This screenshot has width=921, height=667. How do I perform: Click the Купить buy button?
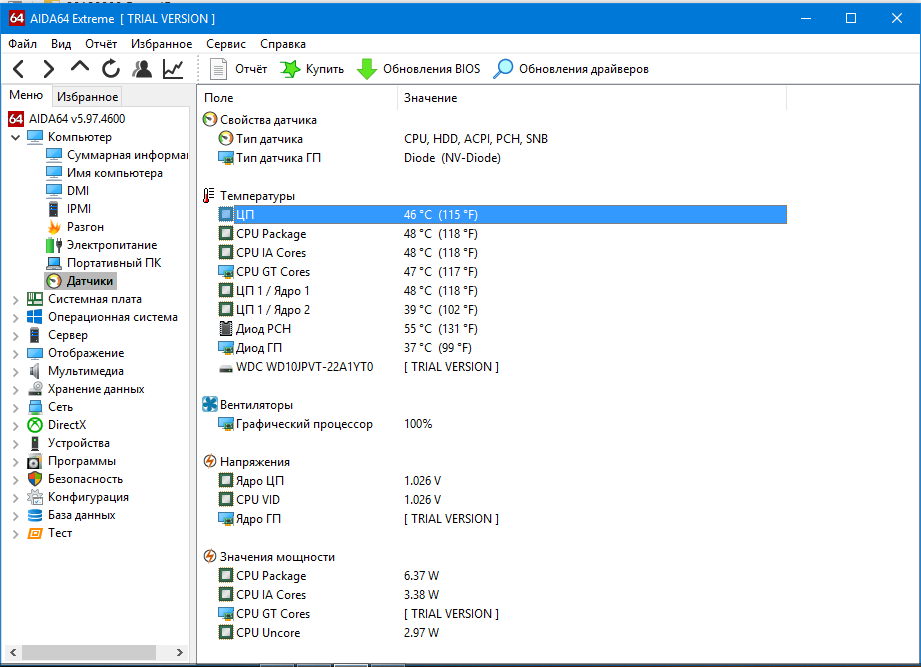click(311, 69)
